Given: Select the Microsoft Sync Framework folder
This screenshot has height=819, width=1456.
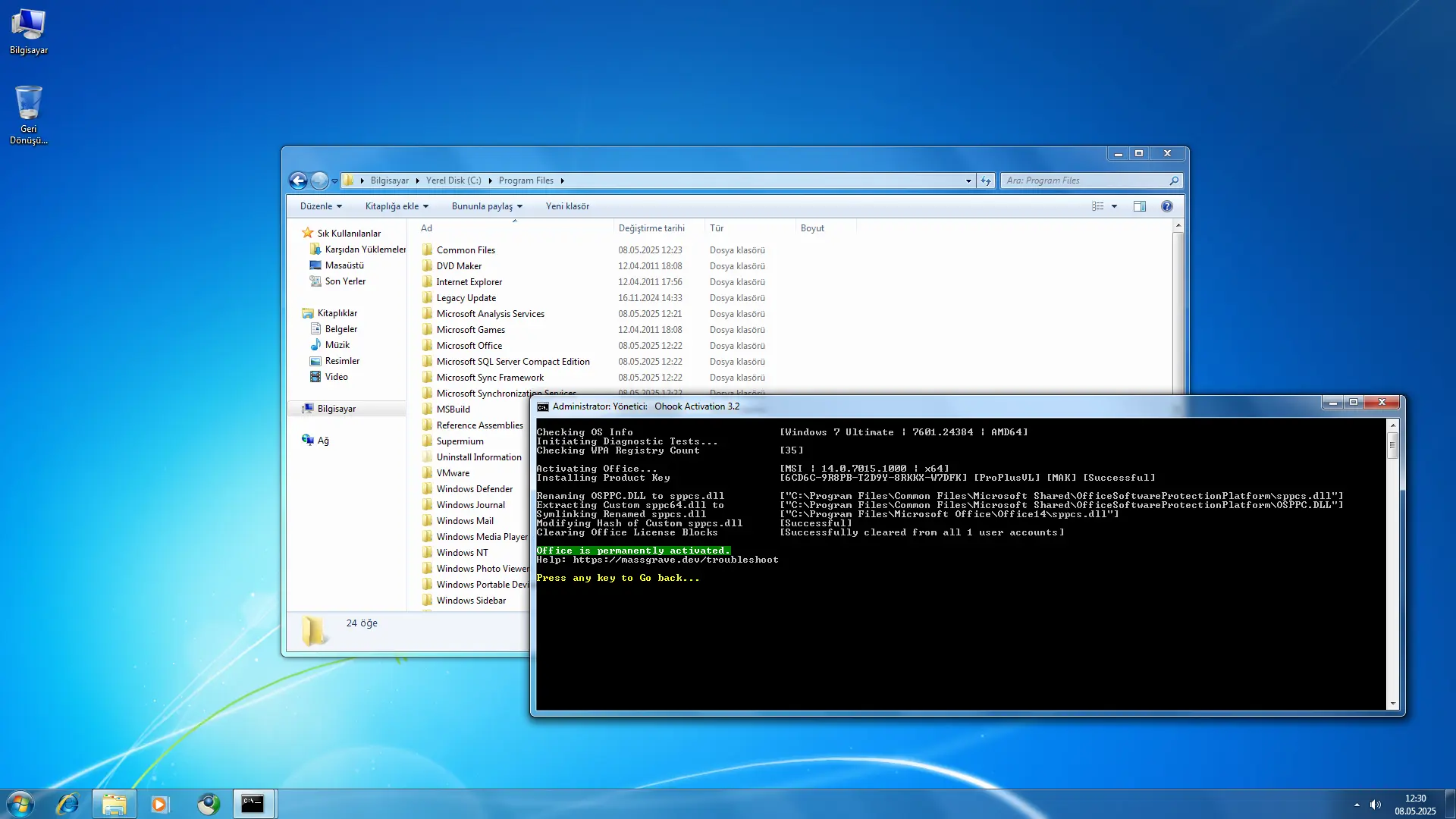Looking at the screenshot, I should 490,378.
